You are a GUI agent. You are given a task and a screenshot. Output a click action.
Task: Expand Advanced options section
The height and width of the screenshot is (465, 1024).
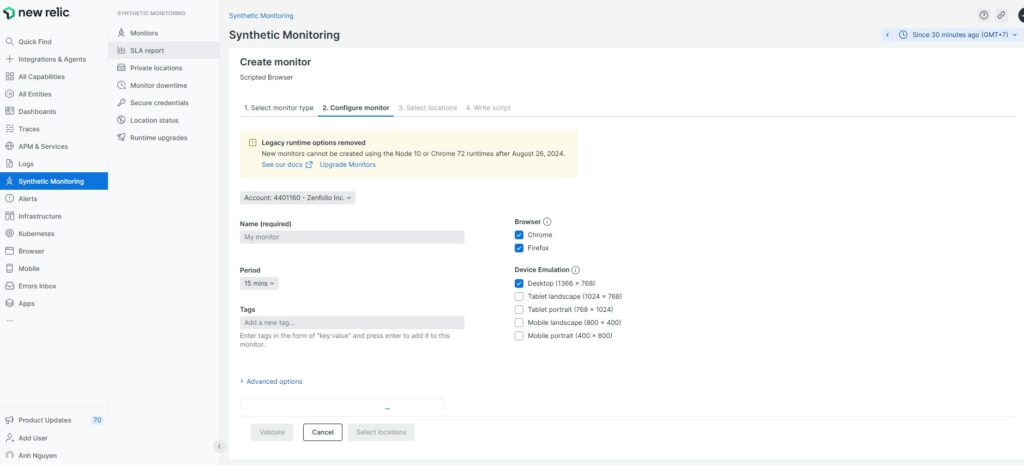point(271,381)
